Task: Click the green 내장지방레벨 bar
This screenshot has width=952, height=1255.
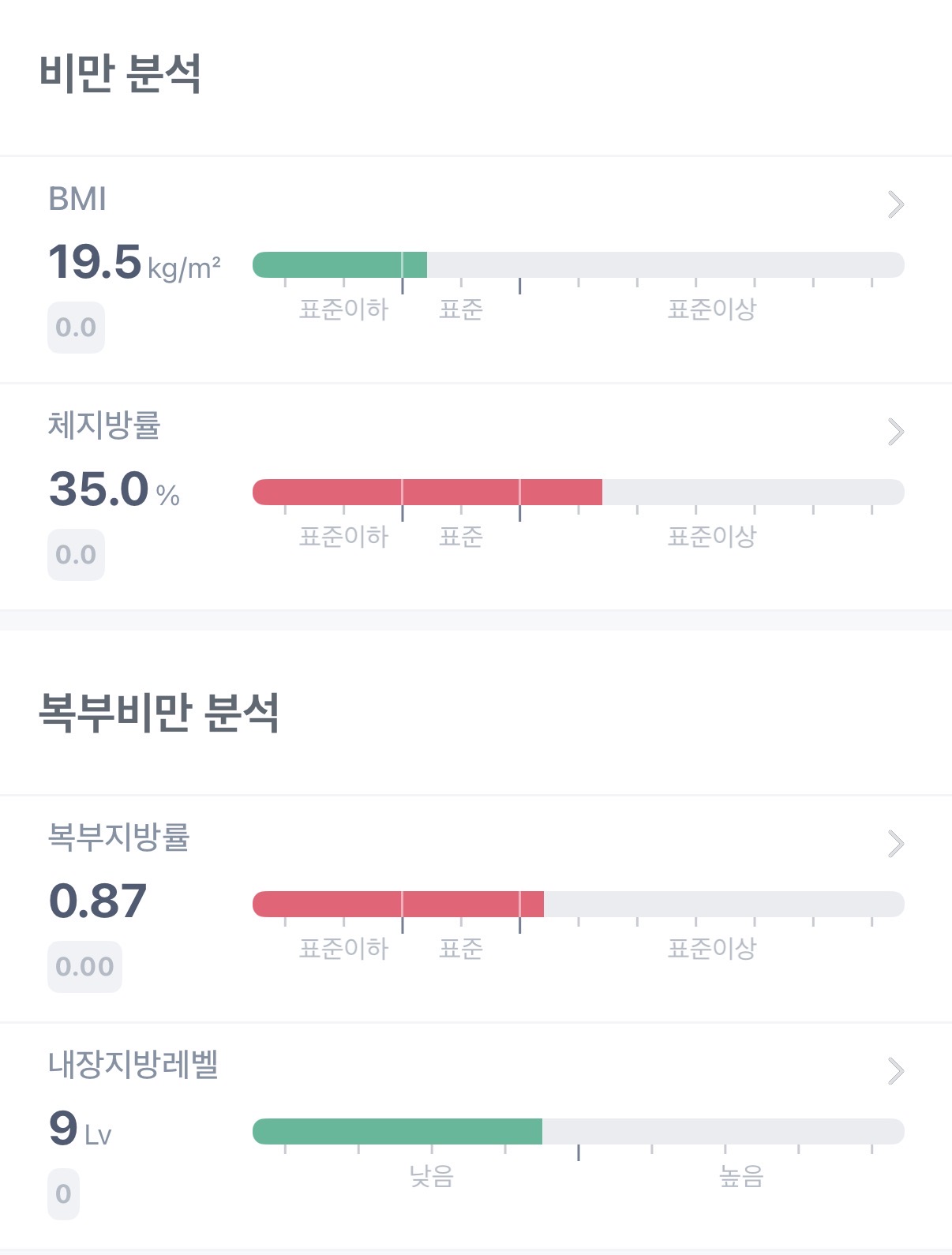Action: click(x=397, y=1132)
